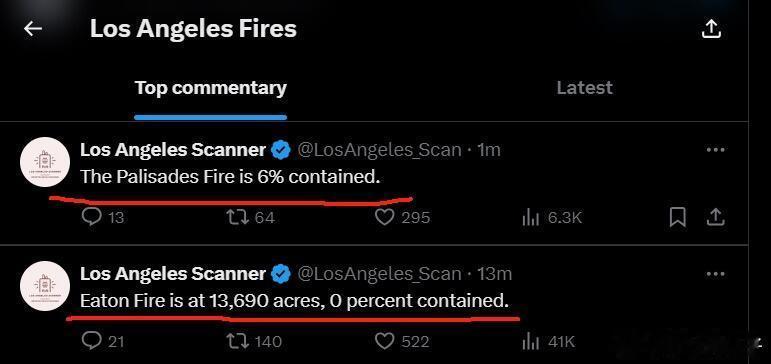Open @LosAngeles_Scan handle on Eaton post
Viewport: 771px width, 364px height.
[380, 274]
